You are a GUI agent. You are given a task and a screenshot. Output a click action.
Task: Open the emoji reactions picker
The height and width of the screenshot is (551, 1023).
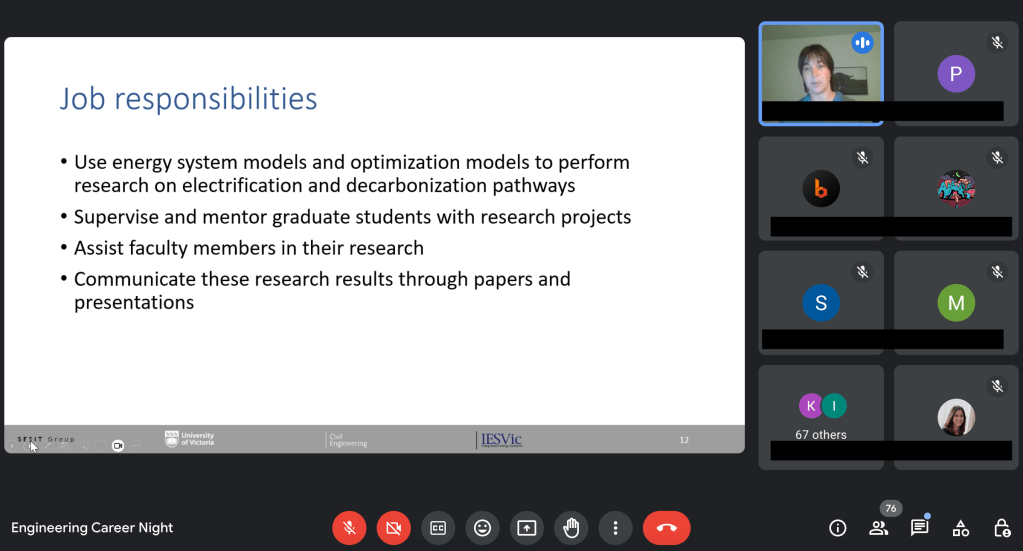(x=483, y=528)
